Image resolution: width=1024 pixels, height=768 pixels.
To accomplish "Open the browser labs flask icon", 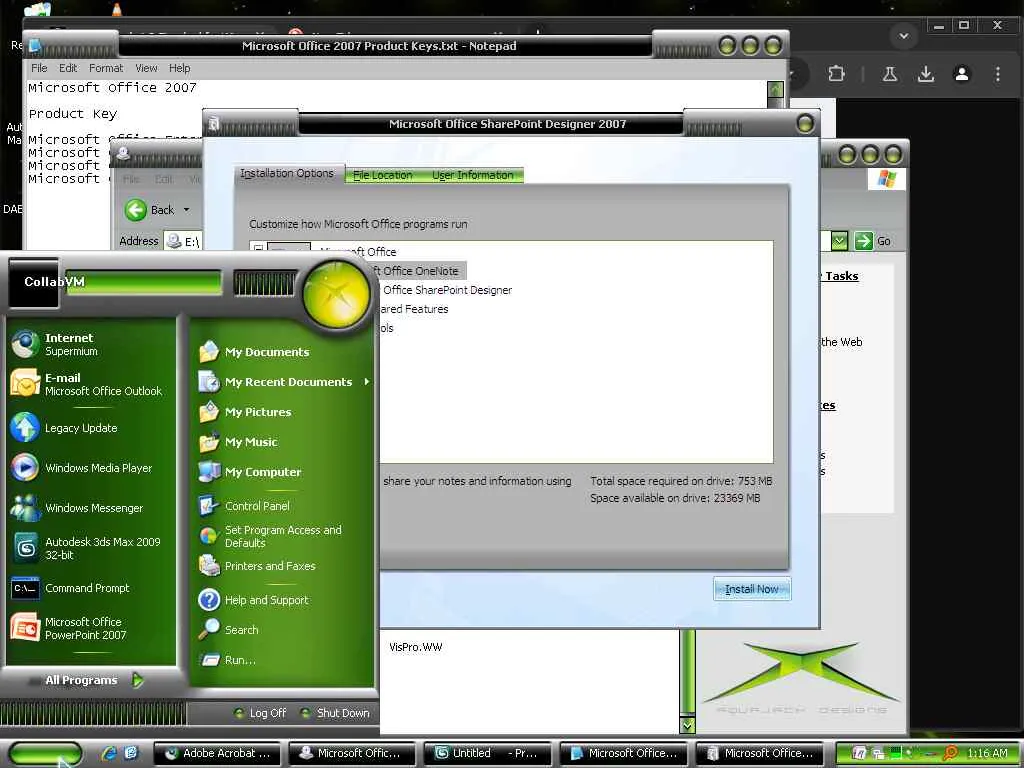I will (x=889, y=74).
